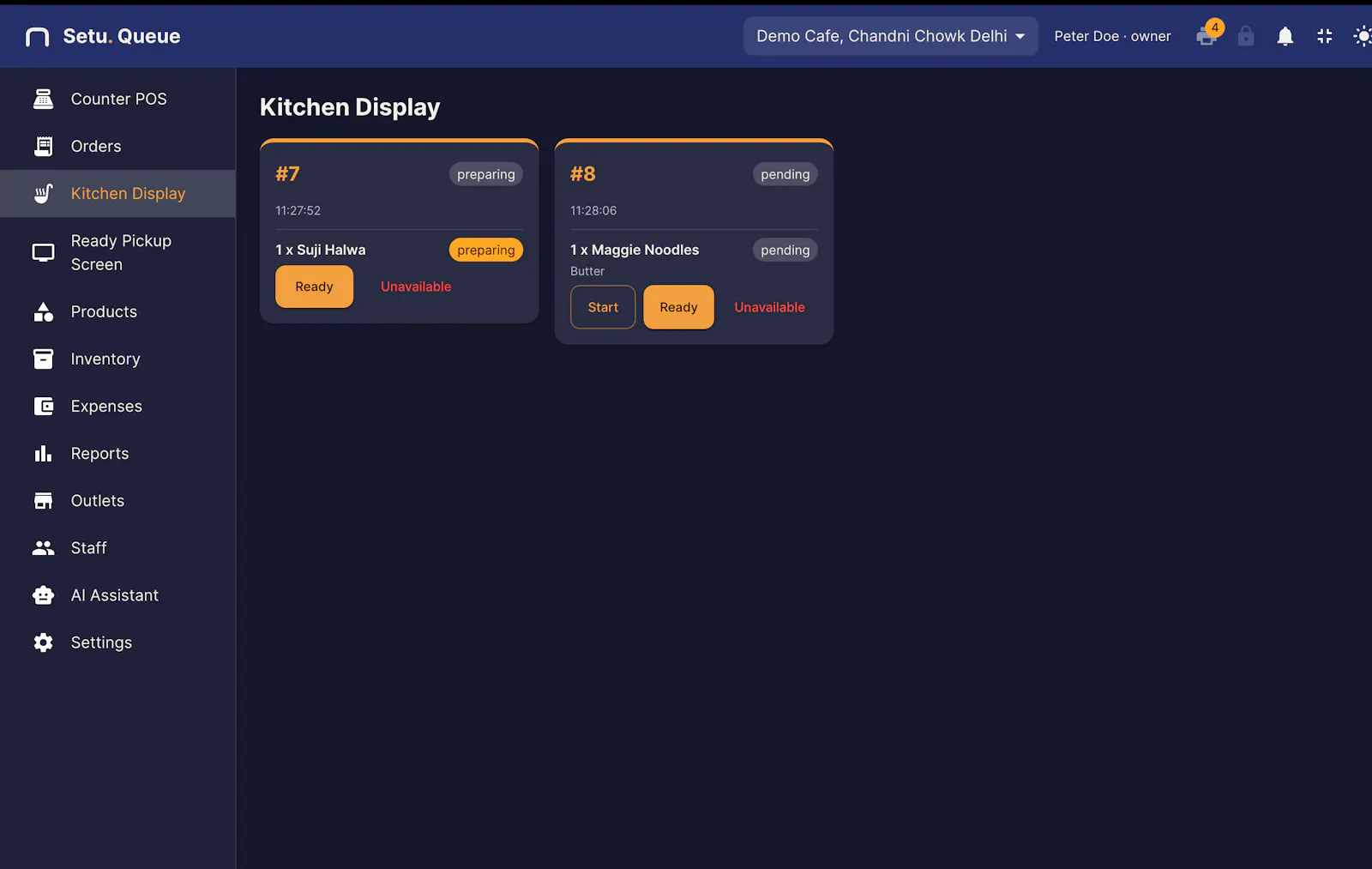Click the 1 x Suji Halwa item text
The image size is (1372, 869).
tap(321, 250)
